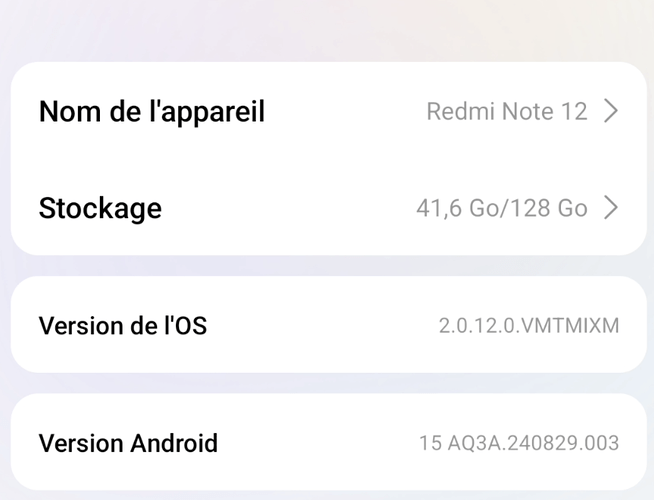Open the Stockage label entry
The height and width of the screenshot is (500, 654).
pos(100,208)
